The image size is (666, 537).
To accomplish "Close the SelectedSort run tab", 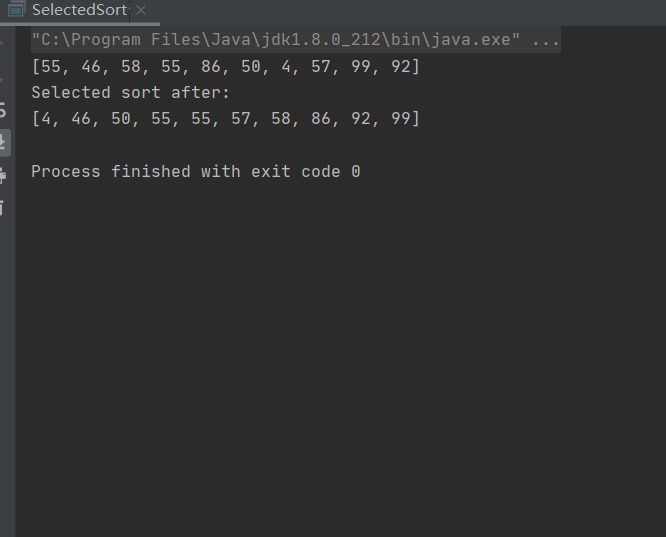I will click(141, 10).
